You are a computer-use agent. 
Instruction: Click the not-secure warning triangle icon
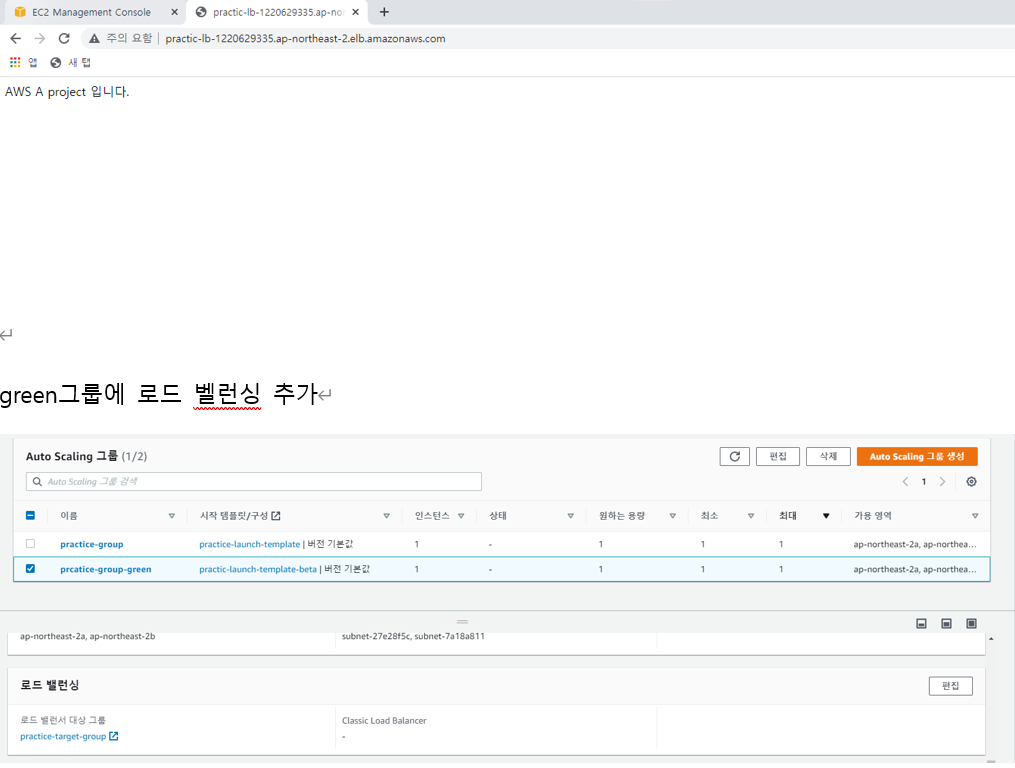pos(95,39)
